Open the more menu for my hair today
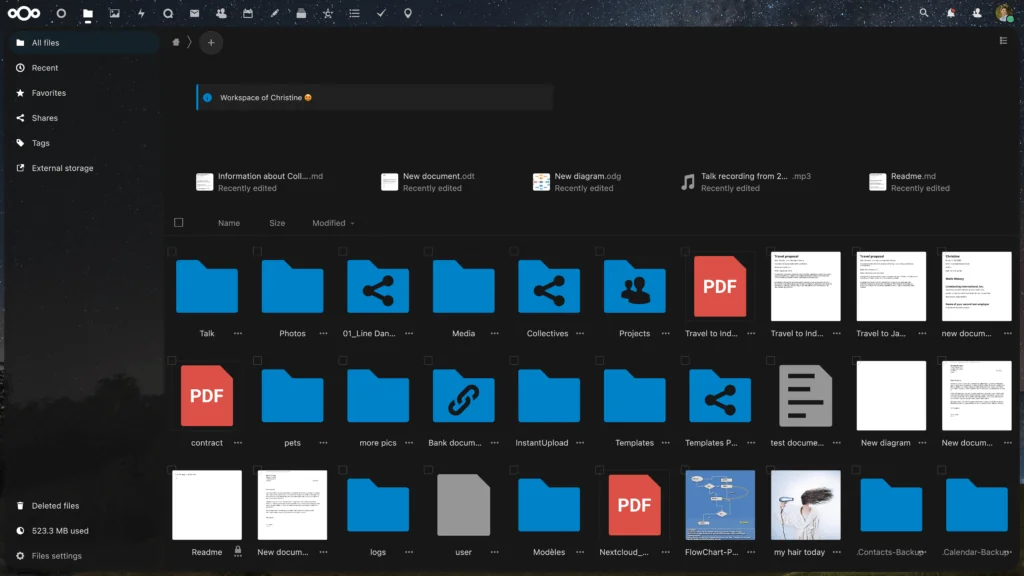1024x576 pixels. pyautogui.click(x=837, y=552)
